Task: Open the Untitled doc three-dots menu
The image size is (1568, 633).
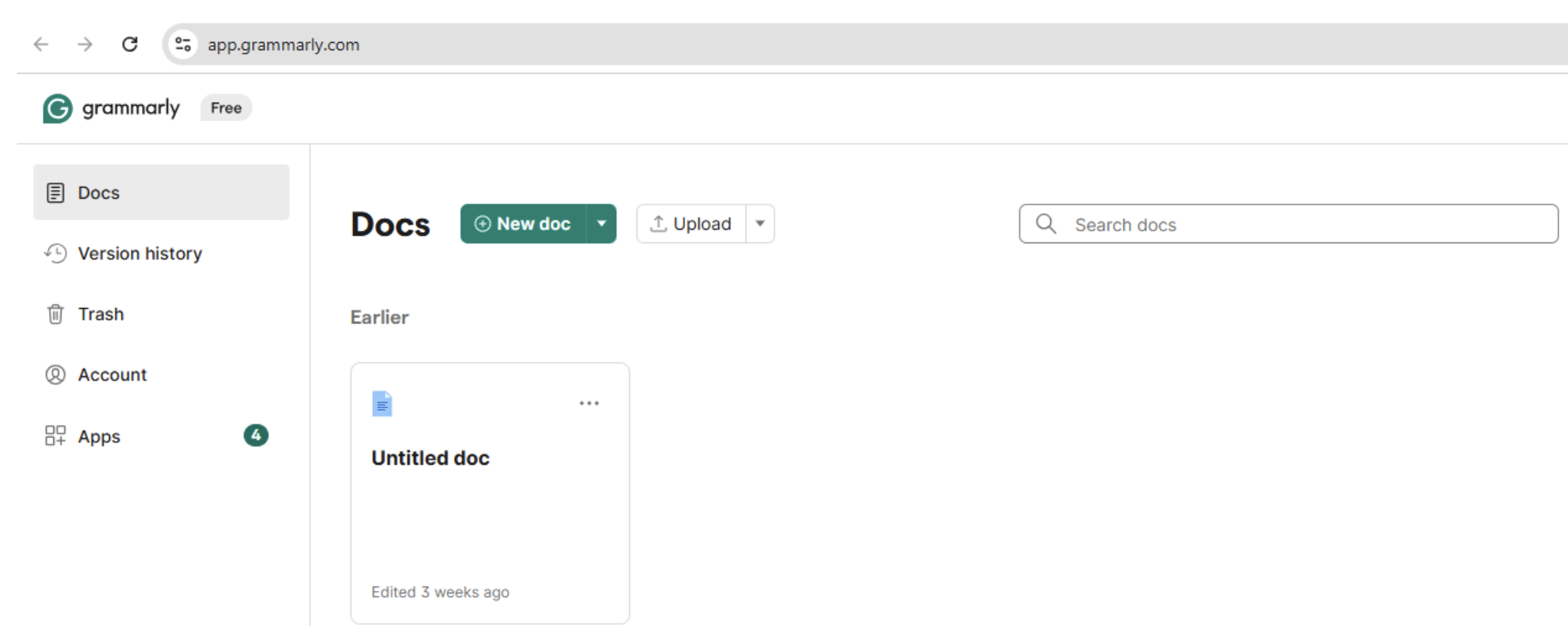Action: [589, 403]
